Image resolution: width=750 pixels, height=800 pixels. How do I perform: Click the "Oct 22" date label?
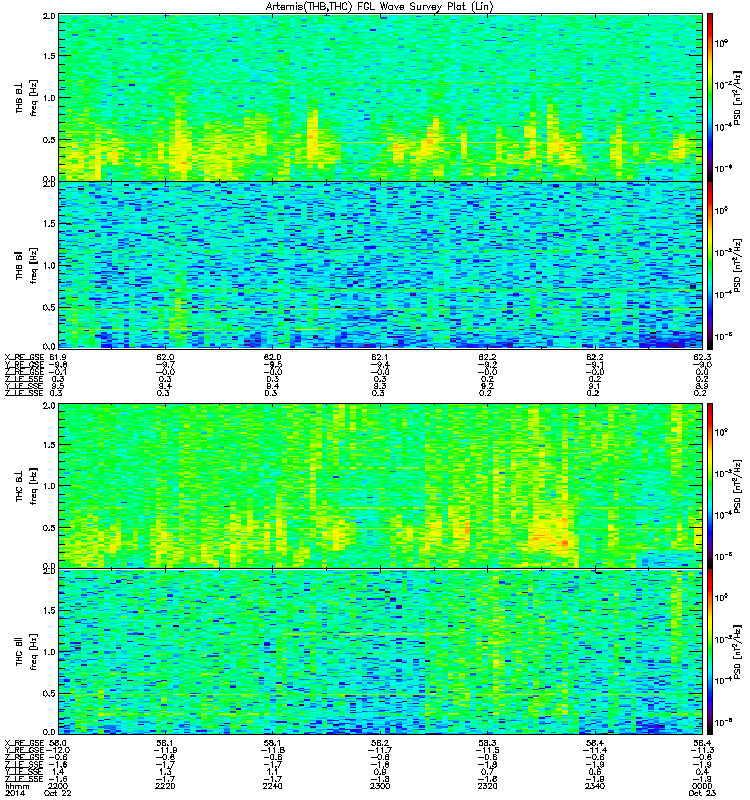tap(58, 793)
